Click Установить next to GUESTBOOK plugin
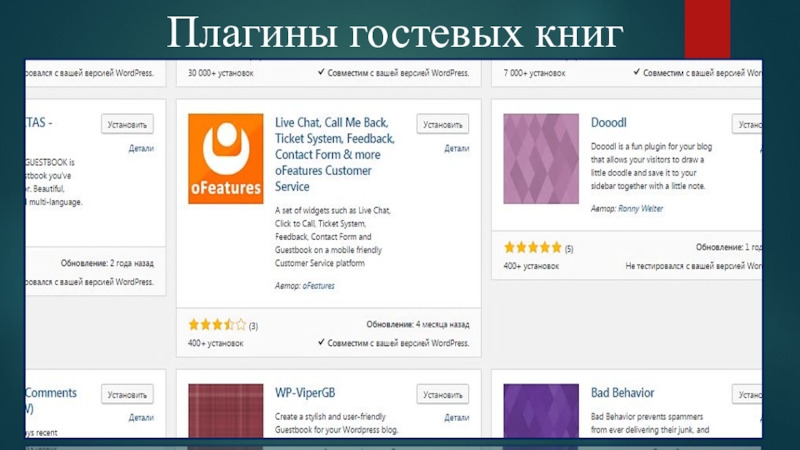The width and height of the screenshot is (800, 450). tap(127, 124)
